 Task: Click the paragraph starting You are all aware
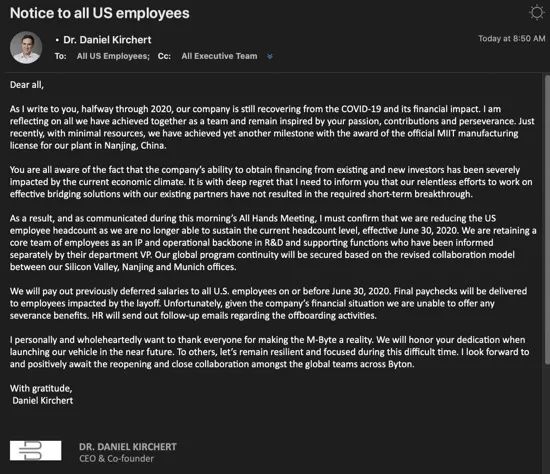pyautogui.click(x=271, y=182)
